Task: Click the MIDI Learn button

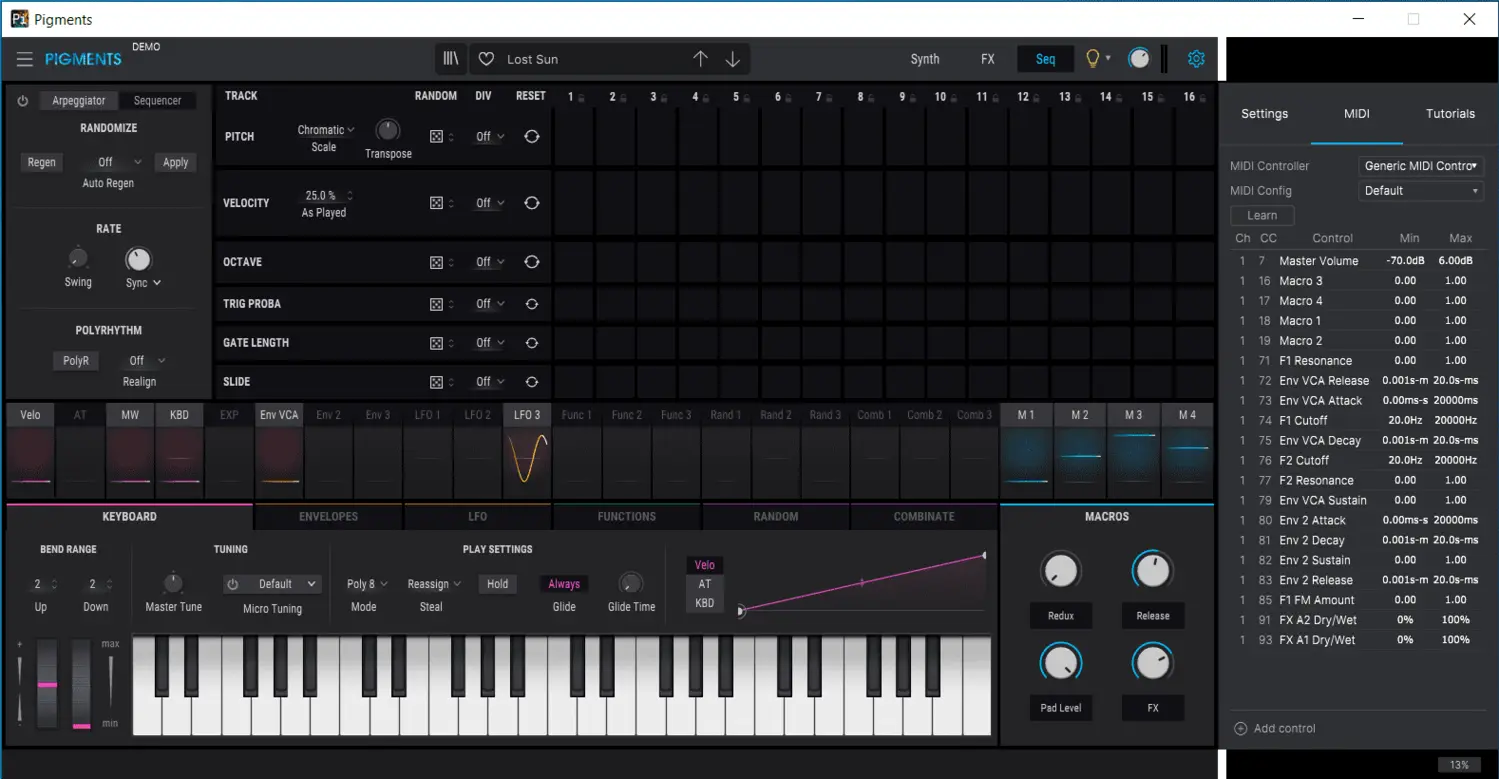Action: [x=1262, y=215]
